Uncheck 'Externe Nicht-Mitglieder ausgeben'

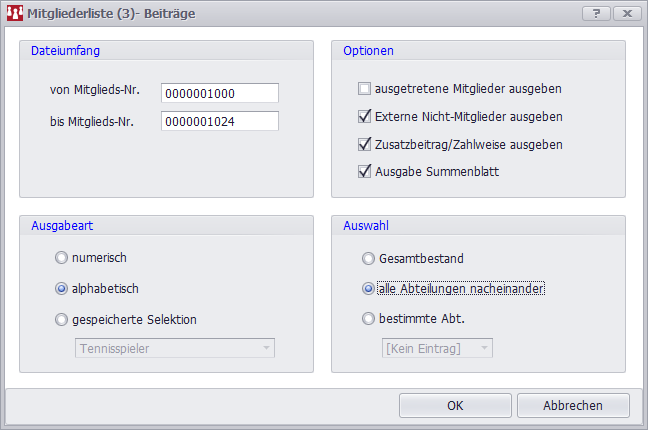(x=365, y=116)
